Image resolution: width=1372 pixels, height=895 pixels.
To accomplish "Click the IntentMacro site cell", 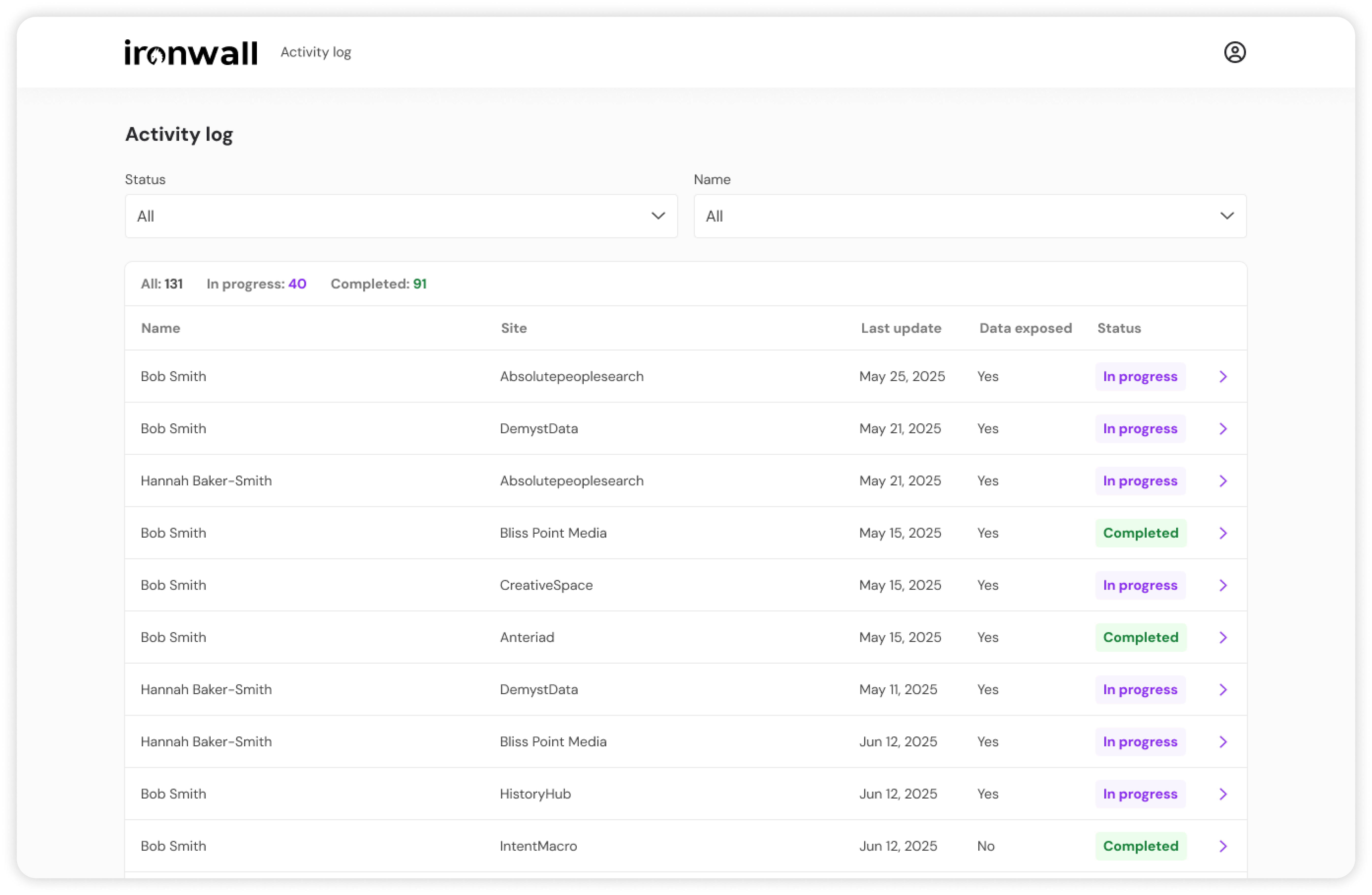I will 538,847.
